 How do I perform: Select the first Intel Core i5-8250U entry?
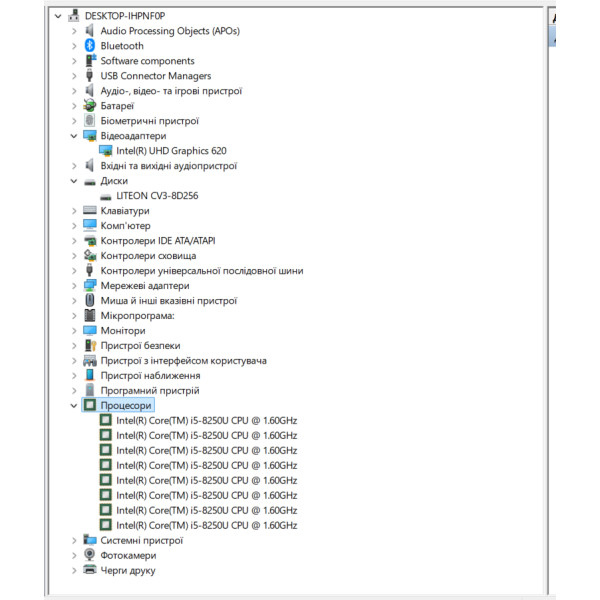(x=207, y=420)
